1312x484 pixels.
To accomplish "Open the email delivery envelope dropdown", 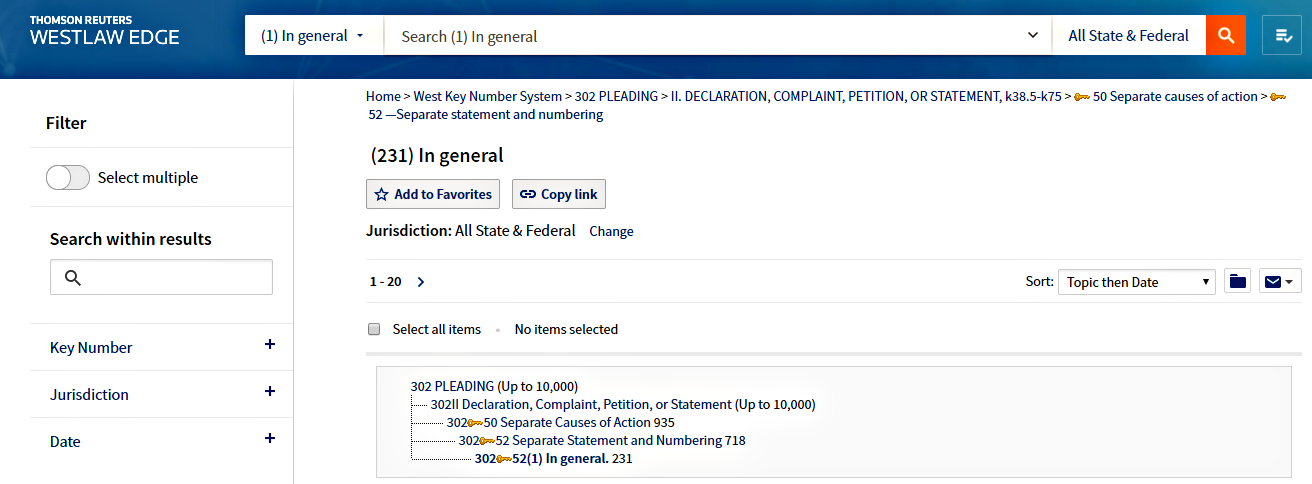I will (x=1279, y=282).
